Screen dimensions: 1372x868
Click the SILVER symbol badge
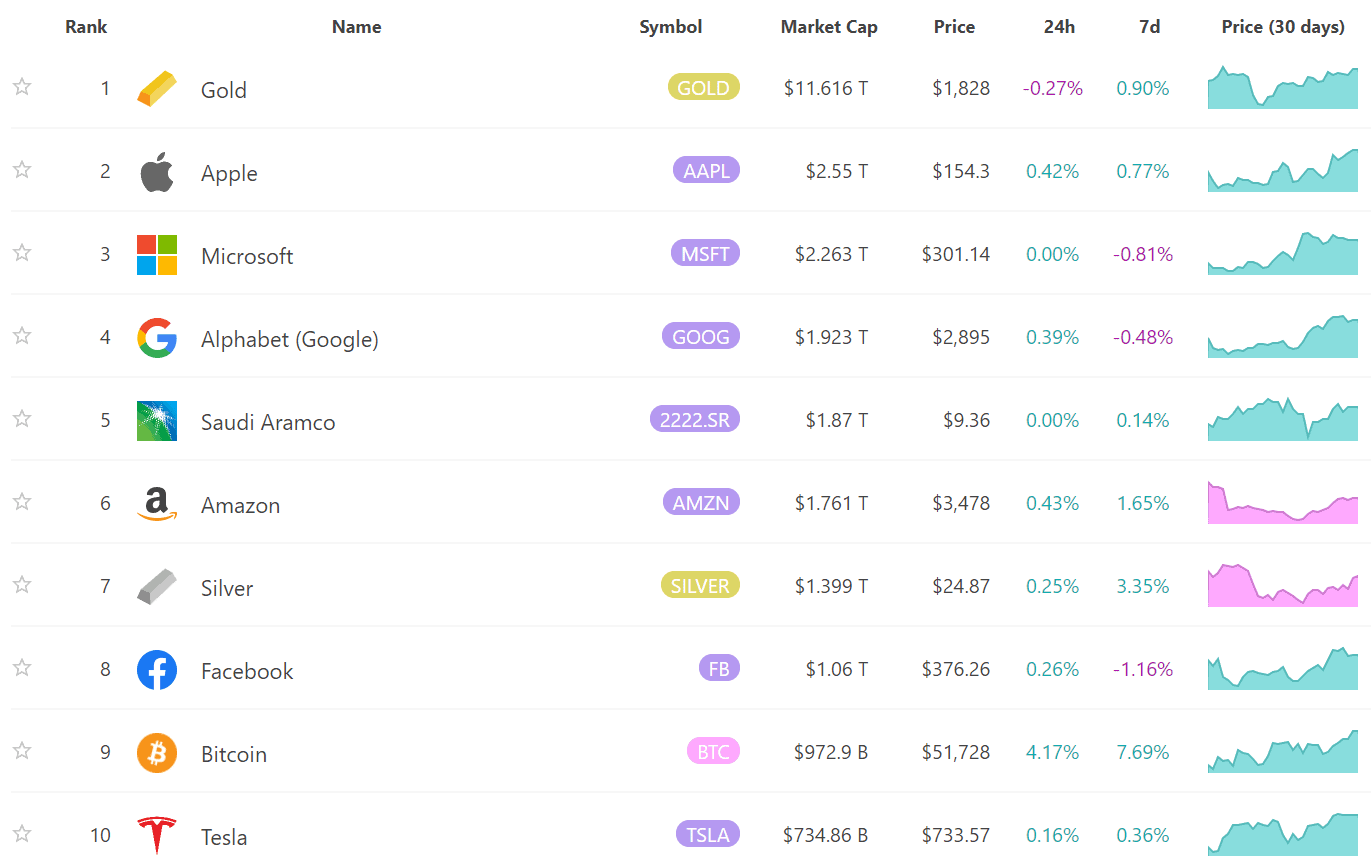(700, 586)
